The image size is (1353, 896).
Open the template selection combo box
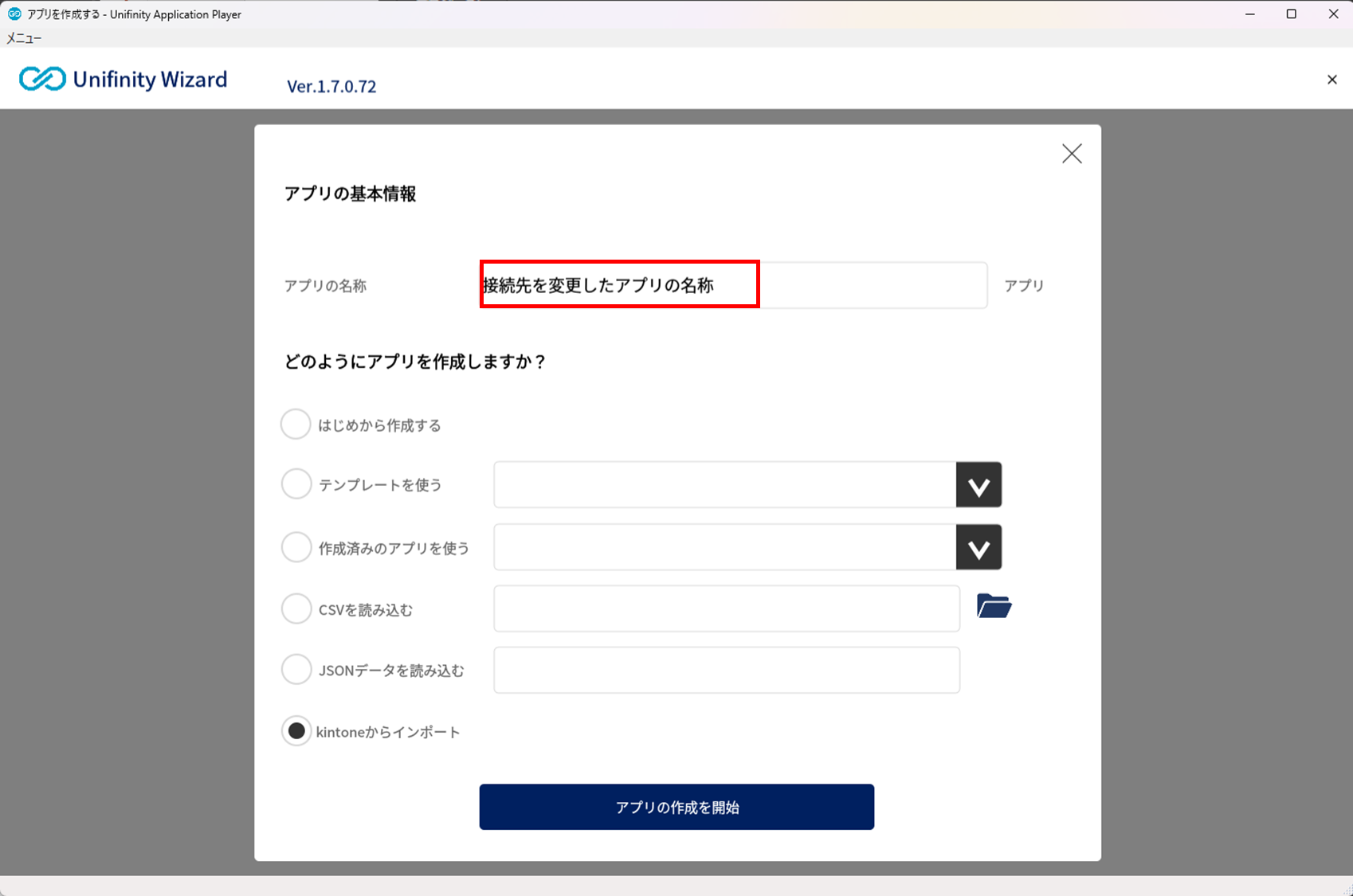point(724,485)
